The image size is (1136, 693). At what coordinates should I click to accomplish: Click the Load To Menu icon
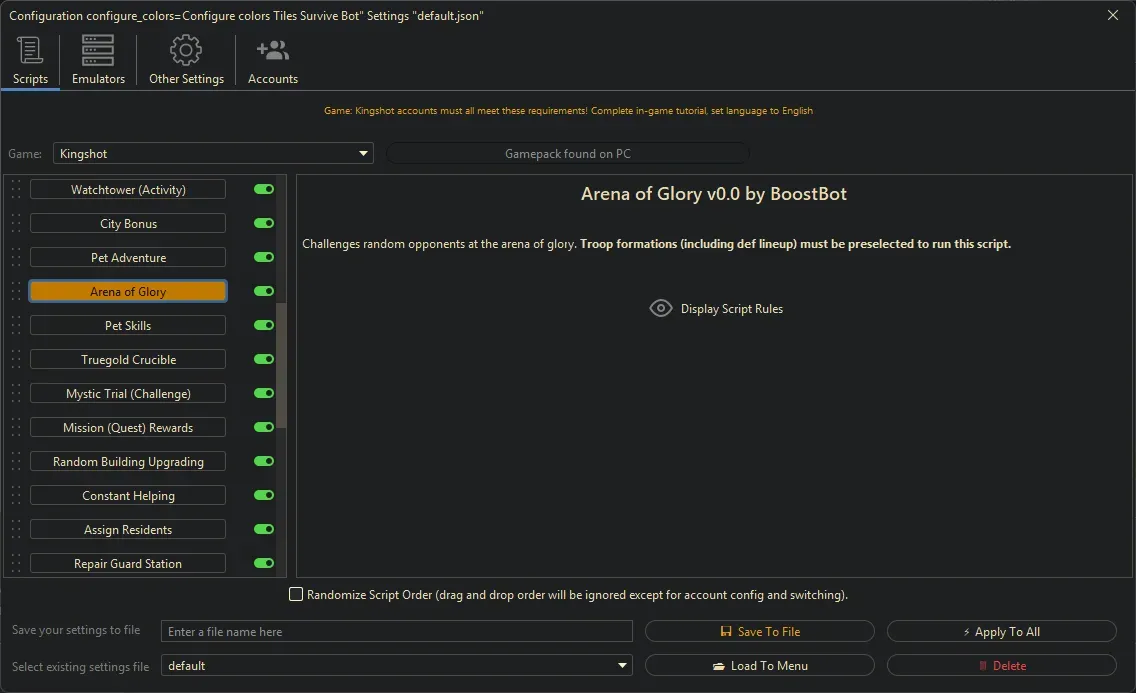[721, 665]
